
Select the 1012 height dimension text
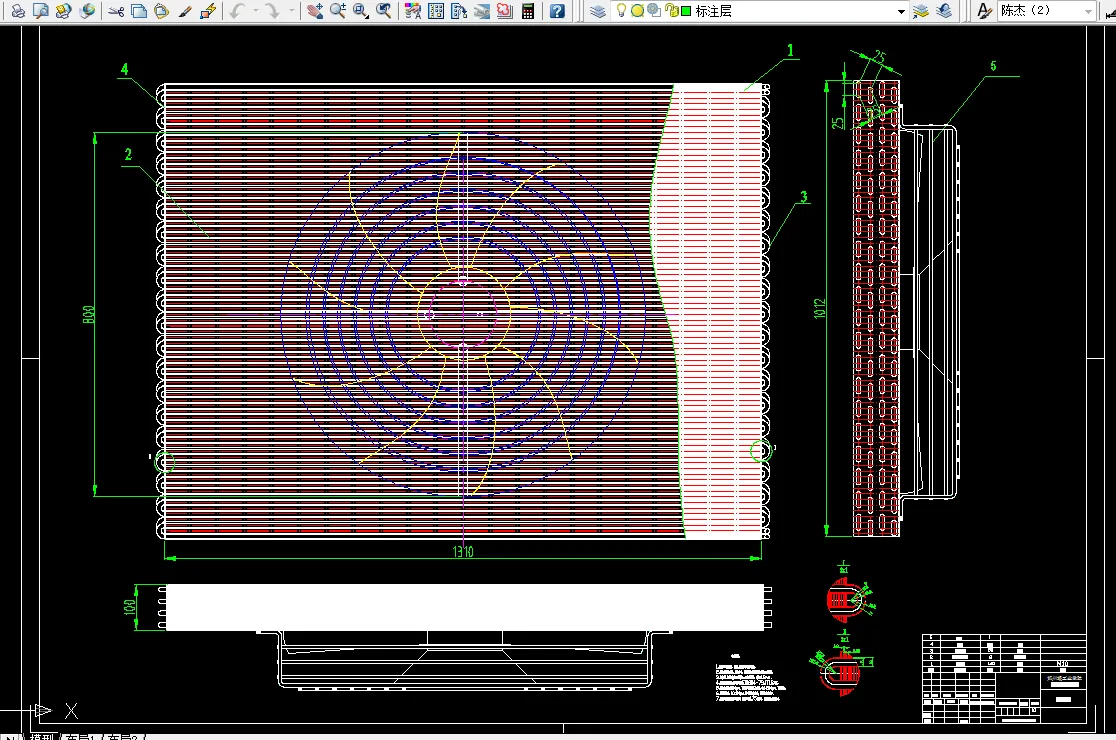[821, 308]
